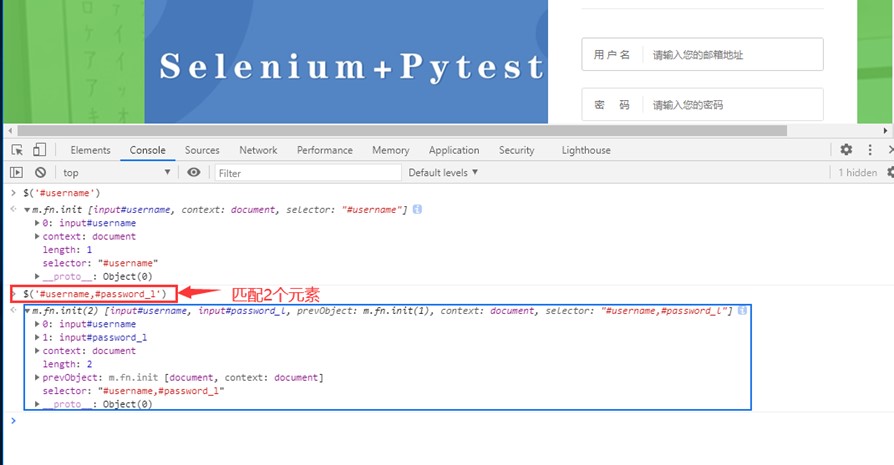
Task: Collapse first m.fn.init [input#username] result
Action: (x=27, y=210)
